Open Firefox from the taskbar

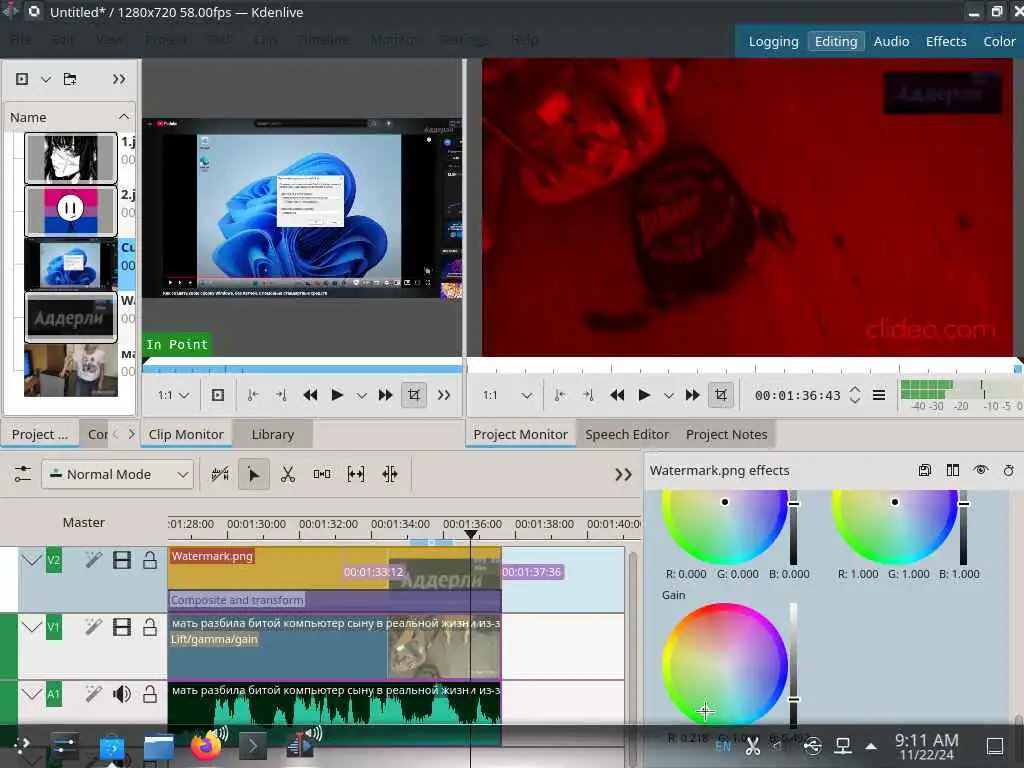tap(206, 746)
